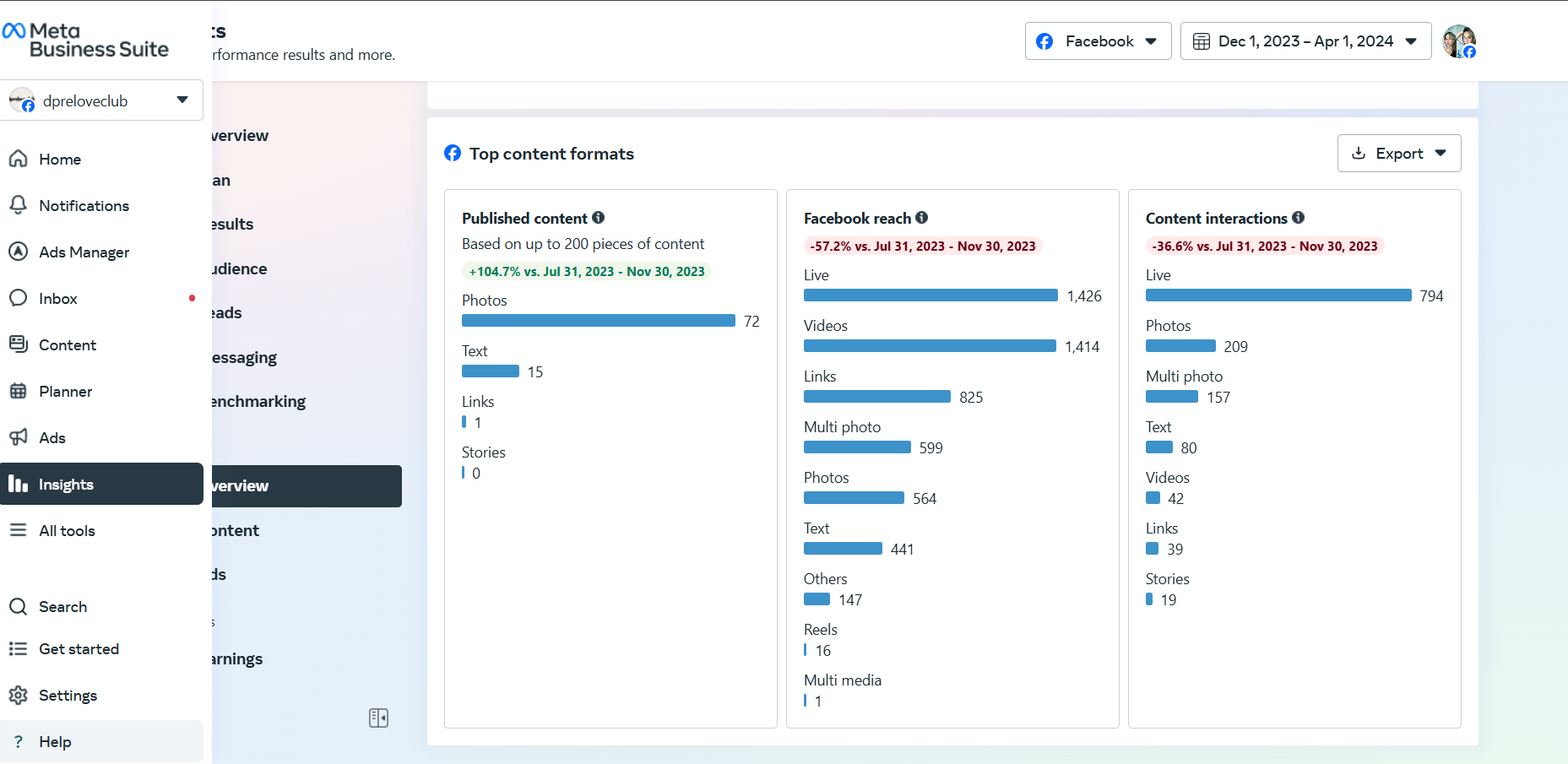1568x764 pixels.
Task: Click the profile avatar picture
Action: point(1459,41)
